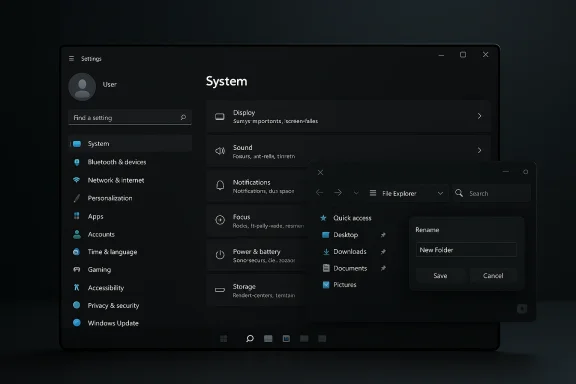Click Cancel in the Rename dialog

[x=493, y=276]
